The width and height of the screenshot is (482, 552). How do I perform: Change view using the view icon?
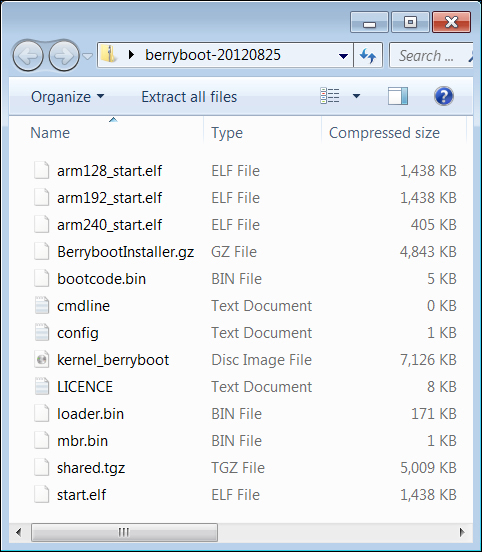click(x=330, y=96)
